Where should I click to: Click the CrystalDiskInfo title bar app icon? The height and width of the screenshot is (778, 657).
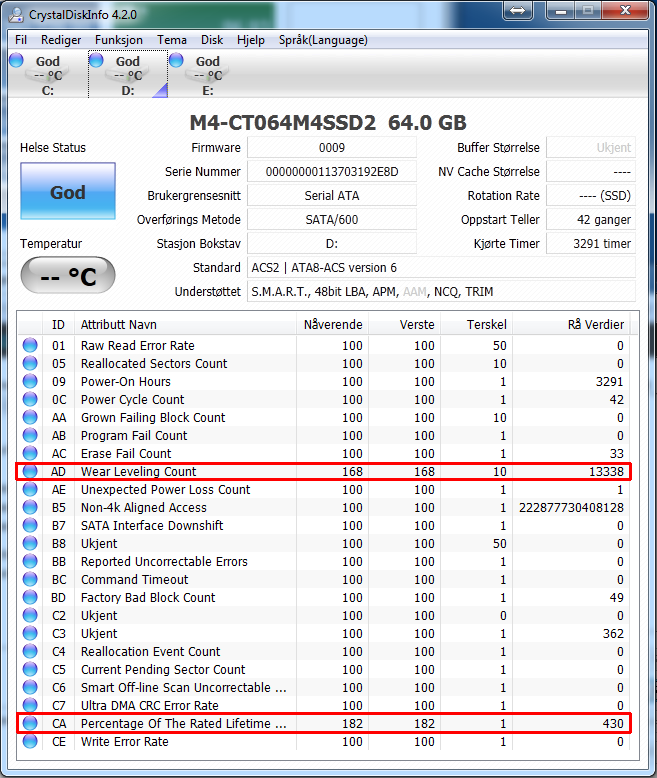tap(16, 14)
